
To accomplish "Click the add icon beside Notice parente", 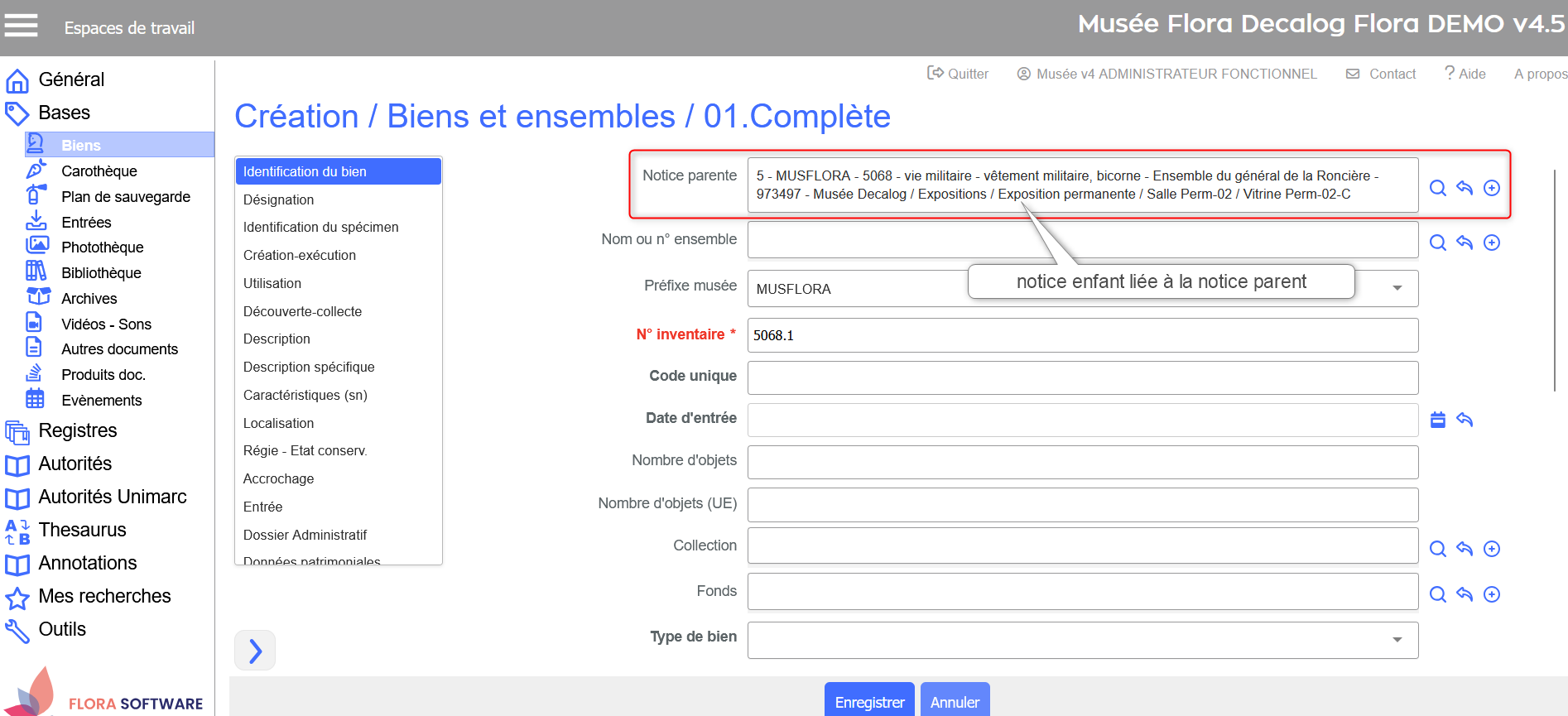I will (x=1492, y=188).
